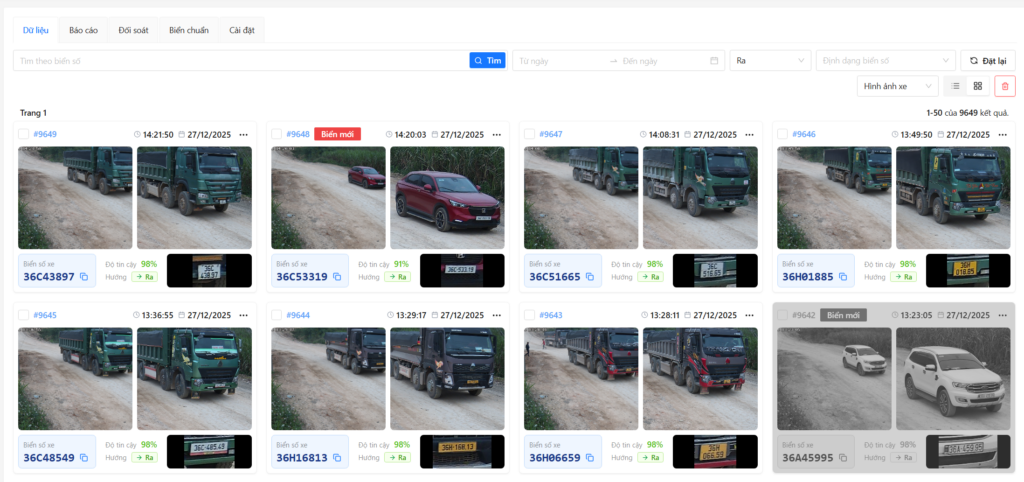
Task: Click the Ra direction tag of 36H06659
Action: coord(650,458)
